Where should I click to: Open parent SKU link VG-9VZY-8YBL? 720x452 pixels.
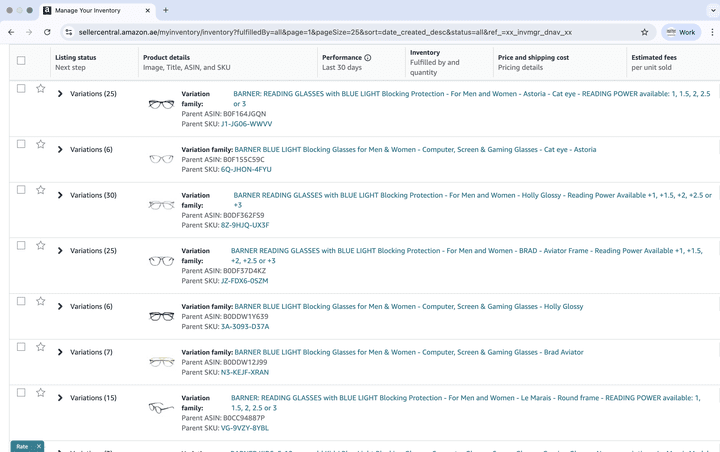(x=245, y=428)
